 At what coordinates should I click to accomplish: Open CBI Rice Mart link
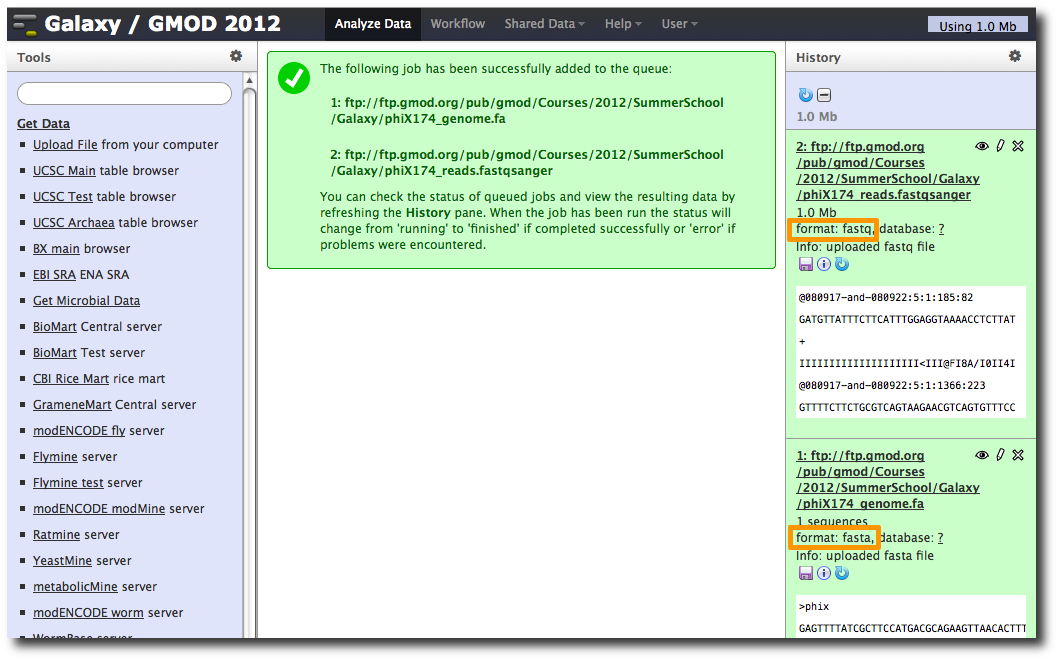point(71,379)
